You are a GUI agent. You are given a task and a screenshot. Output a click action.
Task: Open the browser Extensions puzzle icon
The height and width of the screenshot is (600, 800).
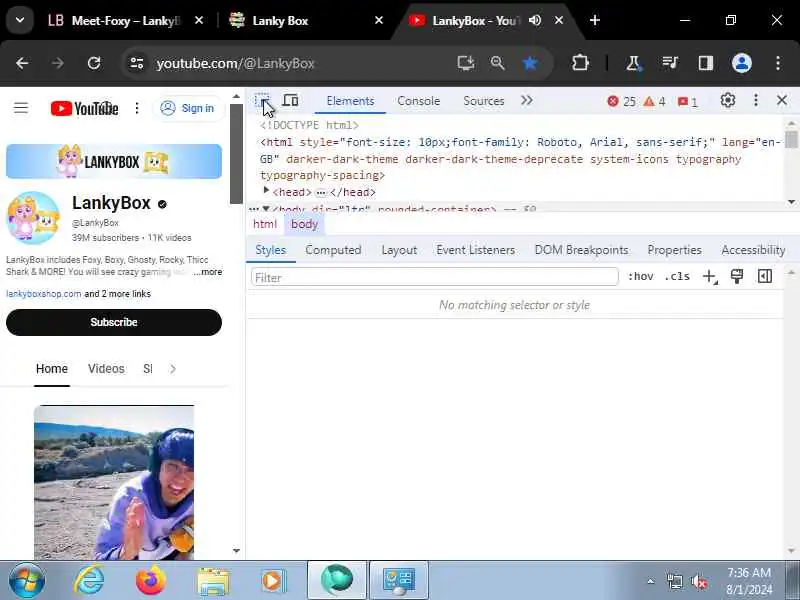point(580,63)
